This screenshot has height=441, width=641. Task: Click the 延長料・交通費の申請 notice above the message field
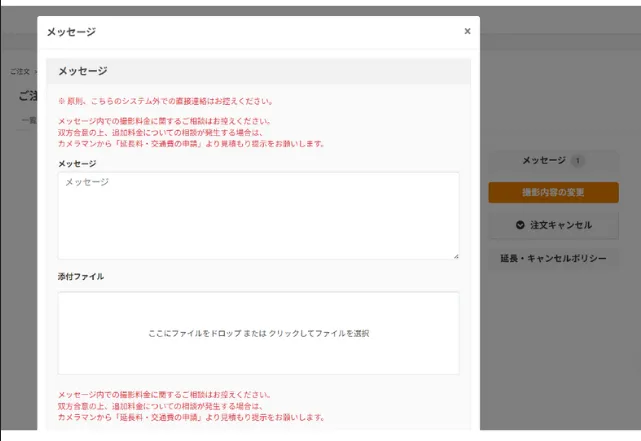point(191,143)
